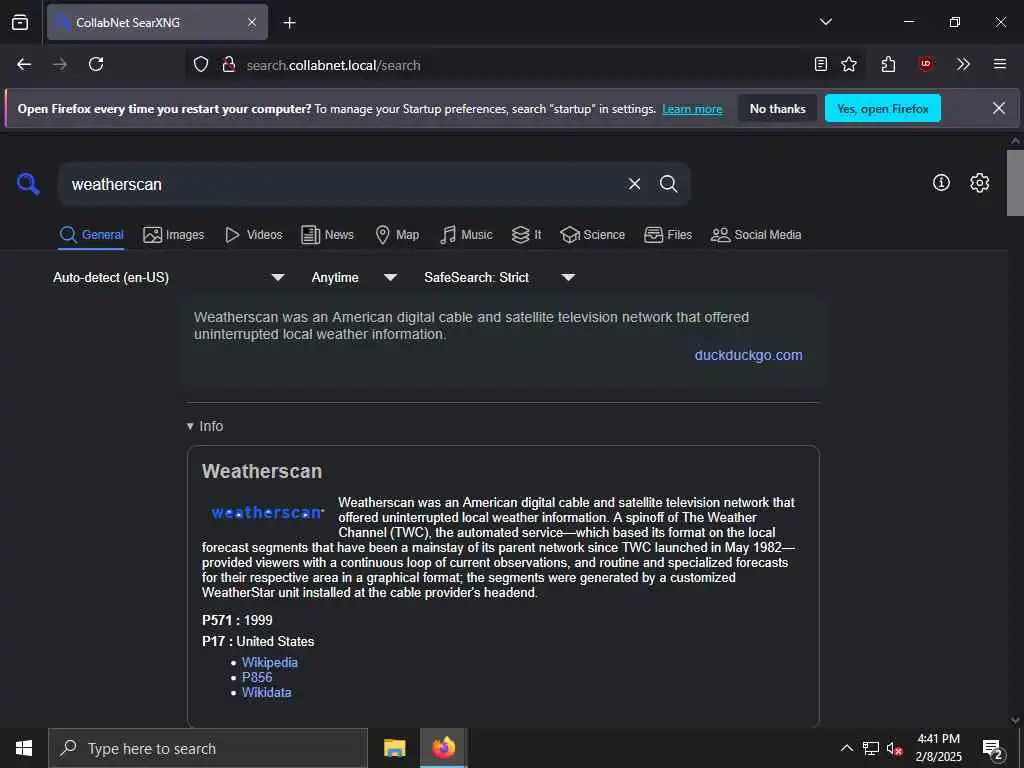Viewport: 1024px width, 768px height.
Task: View site security lock info
Action: (229, 65)
